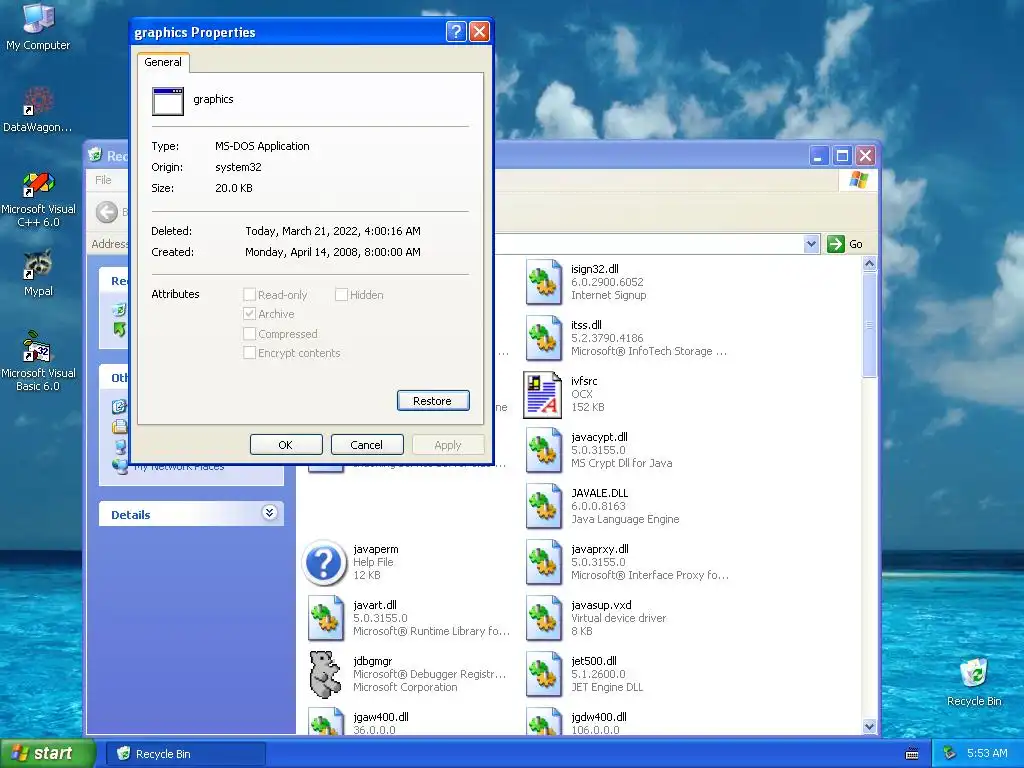Click the Windows flag logo in Recycle Bin
The height and width of the screenshot is (768, 1024).
(858, 180)
